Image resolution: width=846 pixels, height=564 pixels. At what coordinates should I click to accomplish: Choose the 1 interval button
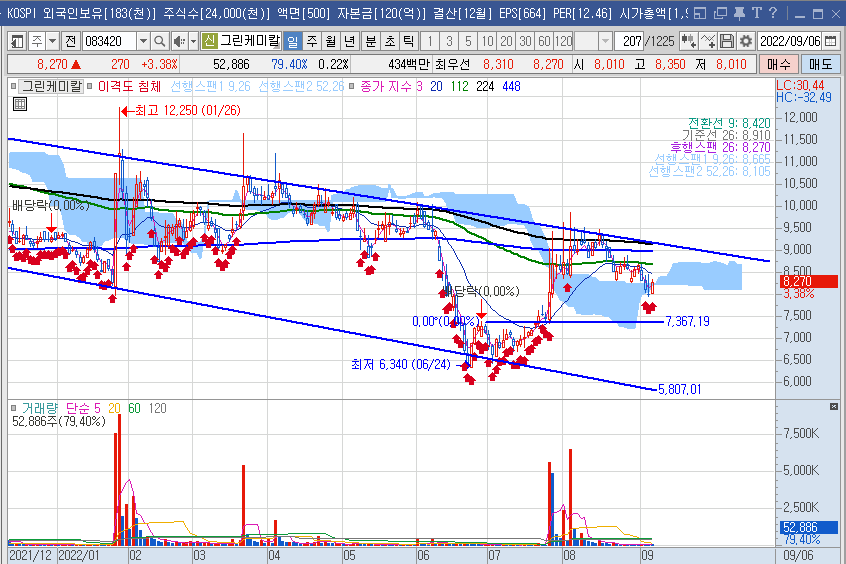click(x=430, y=41)
